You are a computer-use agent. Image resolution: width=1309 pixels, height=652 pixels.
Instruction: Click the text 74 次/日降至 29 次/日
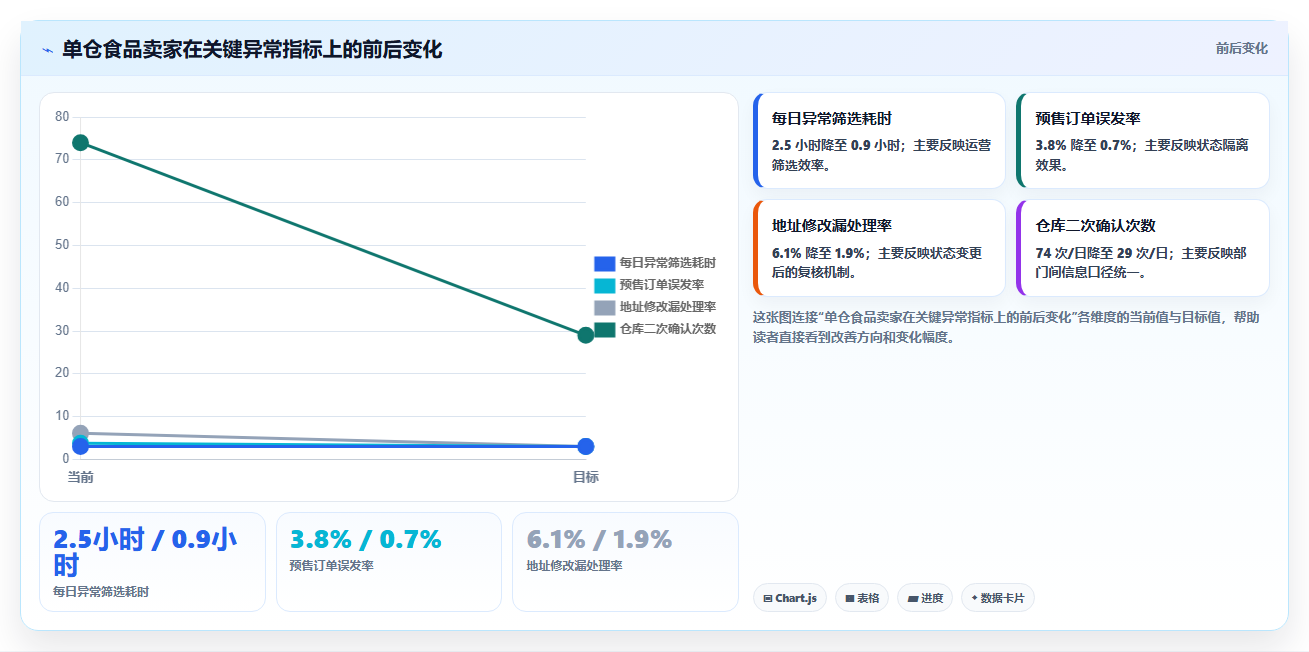(1103, 253)
